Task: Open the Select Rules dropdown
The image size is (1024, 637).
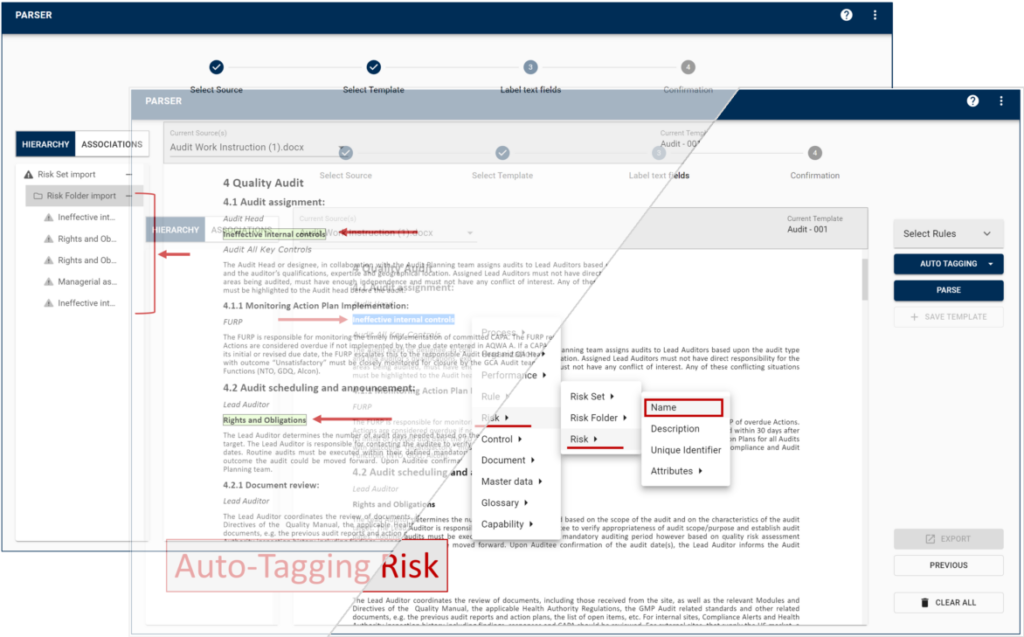Action: [x=947, y=234]
